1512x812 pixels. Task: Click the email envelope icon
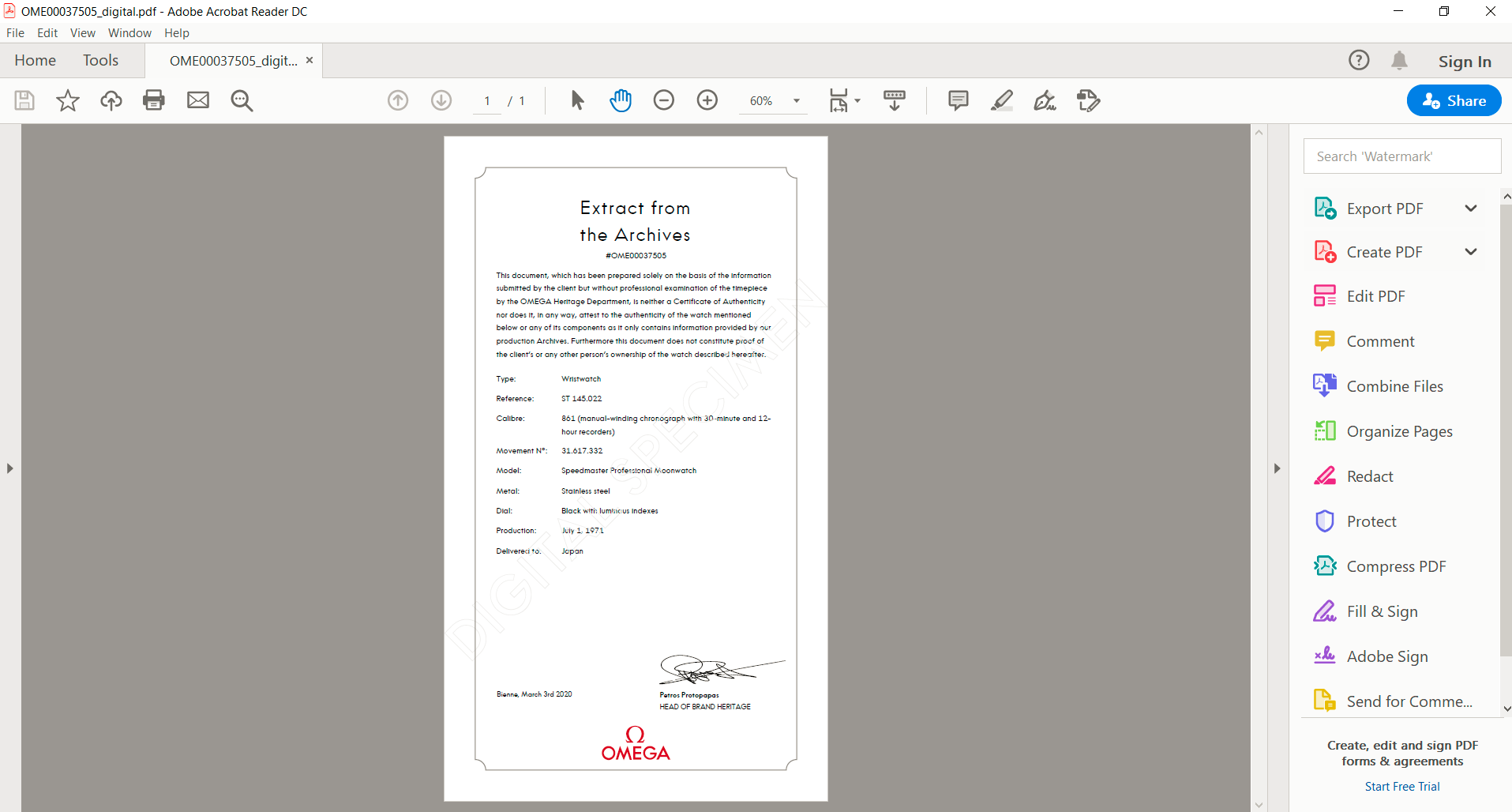(x=197, y=100)
